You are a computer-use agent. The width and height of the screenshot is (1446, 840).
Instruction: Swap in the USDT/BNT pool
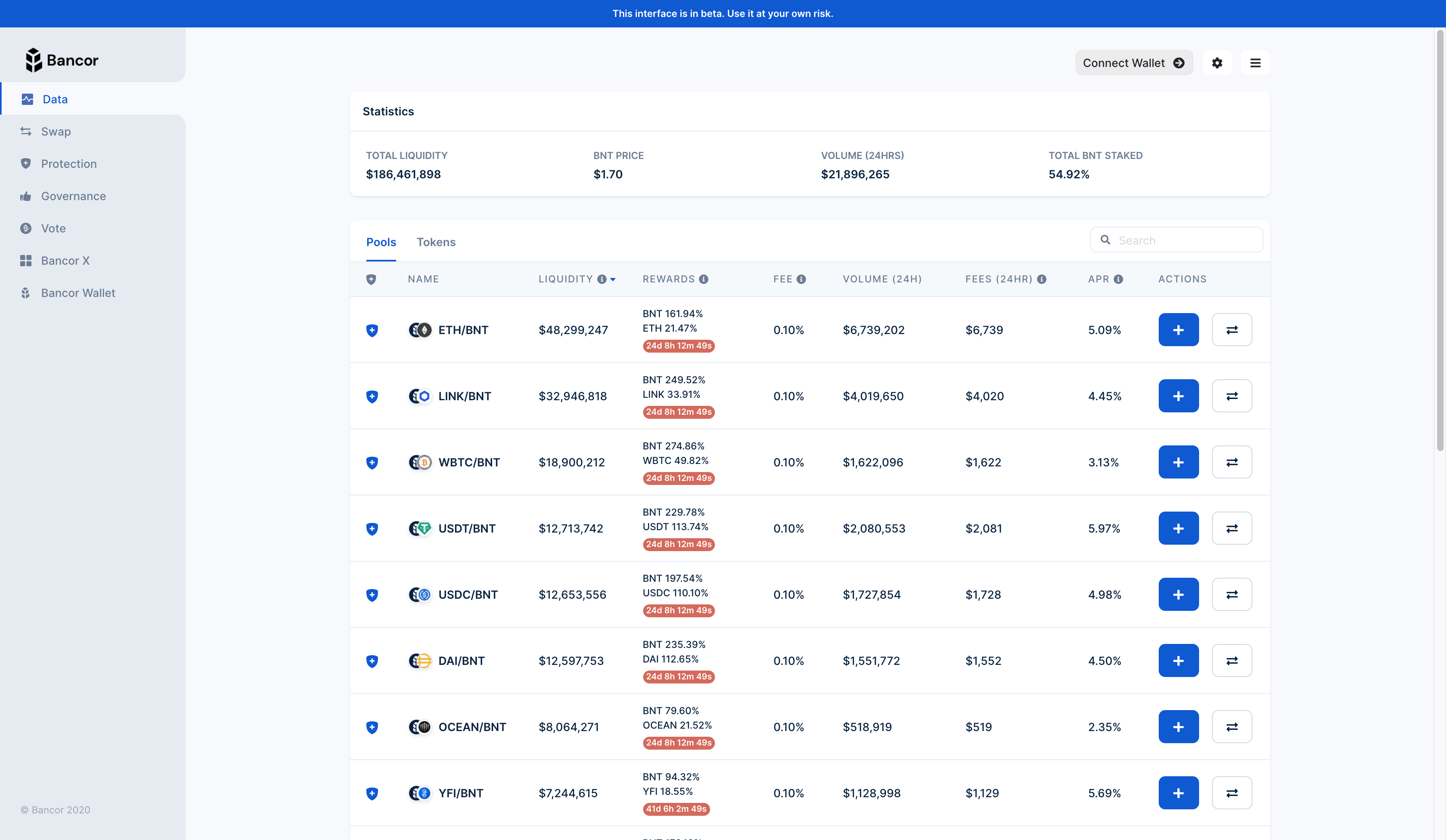coord(1231,528)
